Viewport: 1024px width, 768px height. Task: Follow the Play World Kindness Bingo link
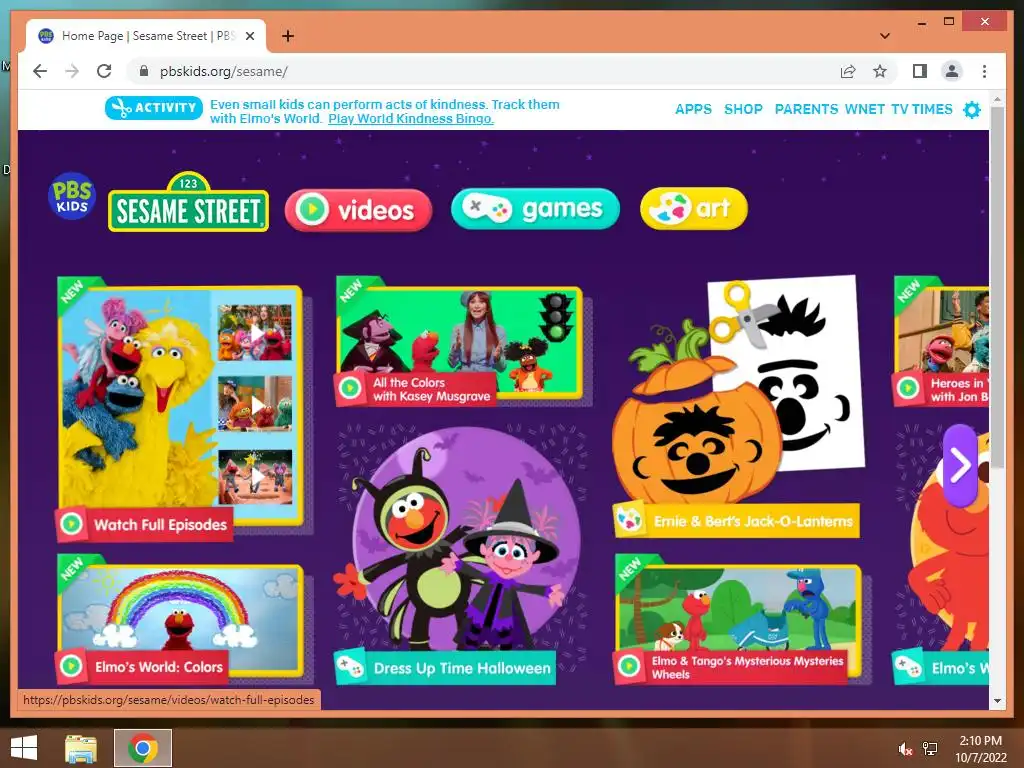(411, 119)
